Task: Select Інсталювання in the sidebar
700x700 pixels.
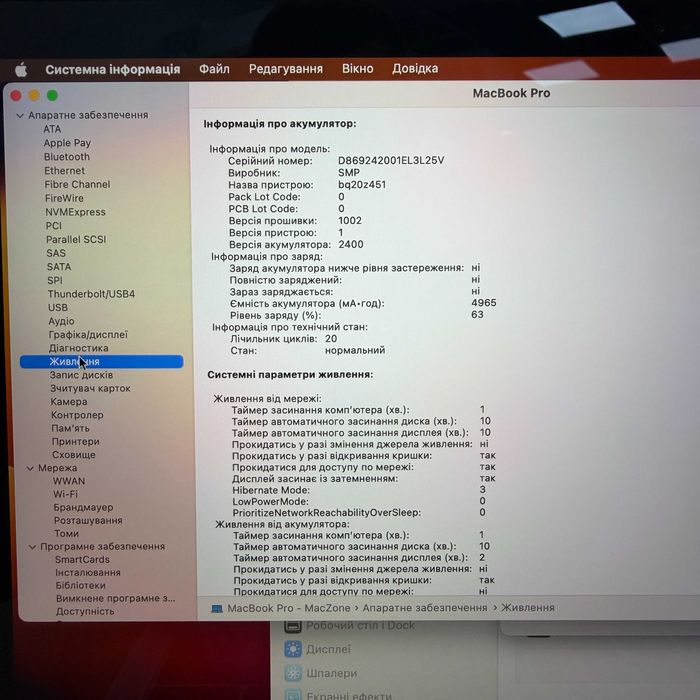Action: click(x=88, y=573)
